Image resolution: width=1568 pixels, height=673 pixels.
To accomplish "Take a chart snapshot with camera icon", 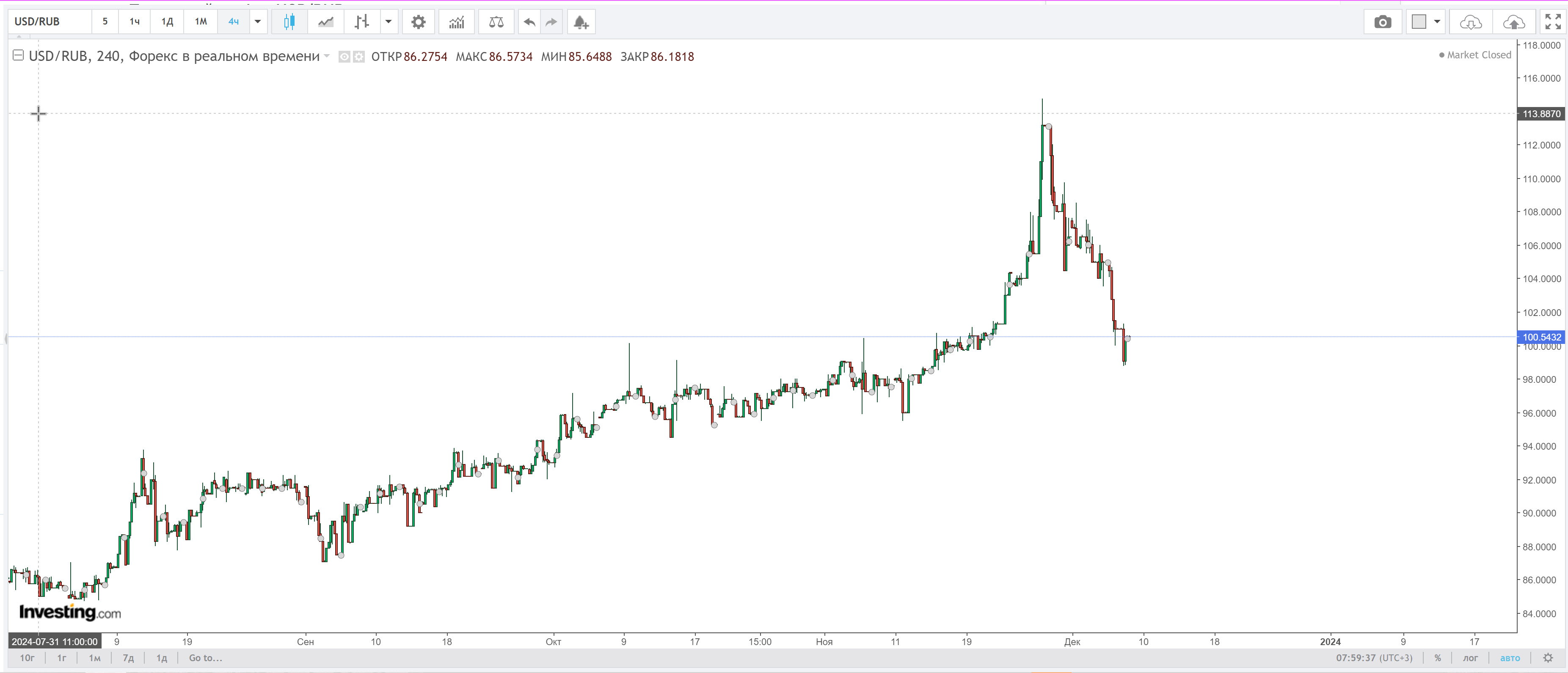I will [1382, 22].
